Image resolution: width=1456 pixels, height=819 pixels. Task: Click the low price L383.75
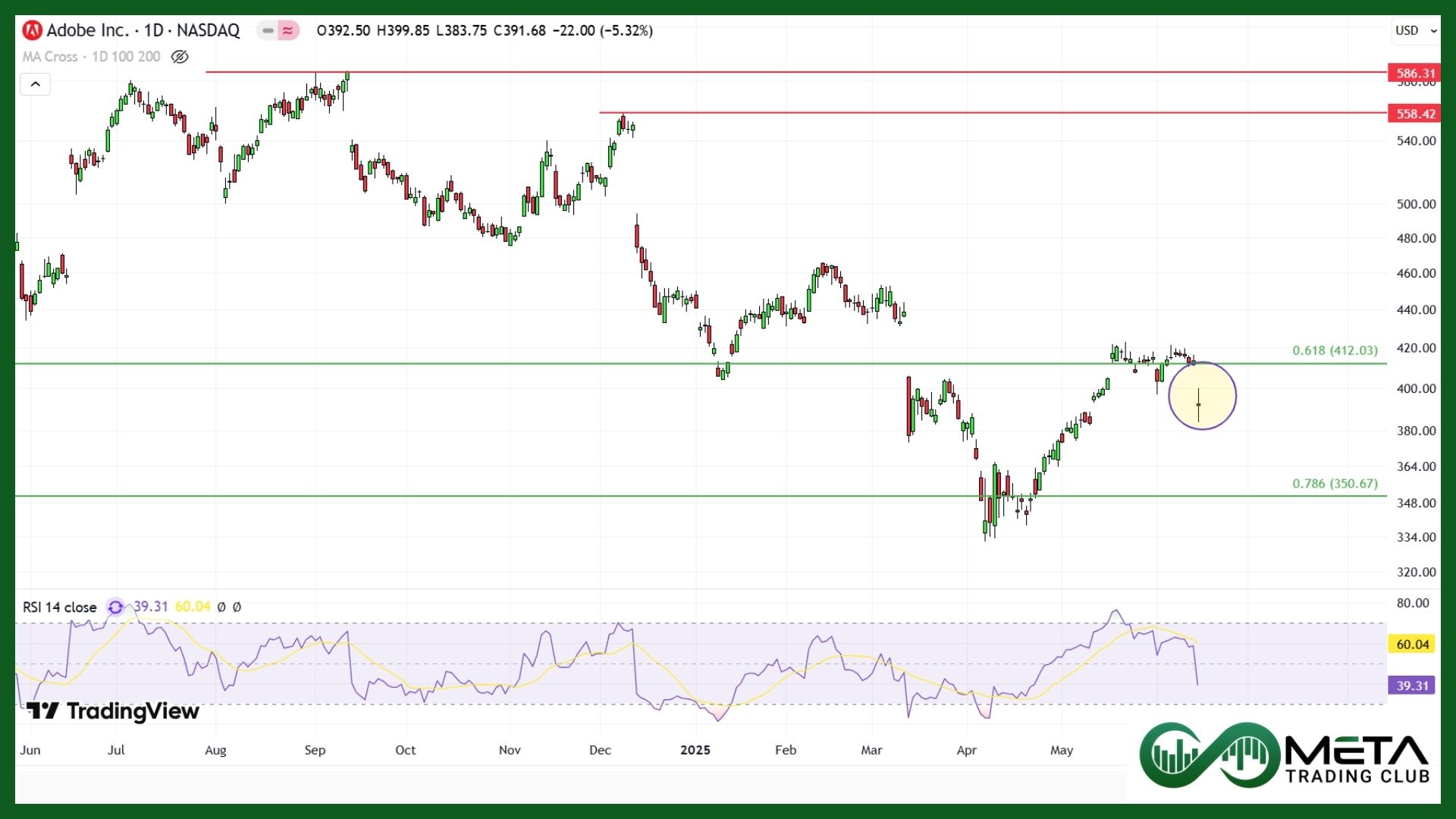click(461, 30)
